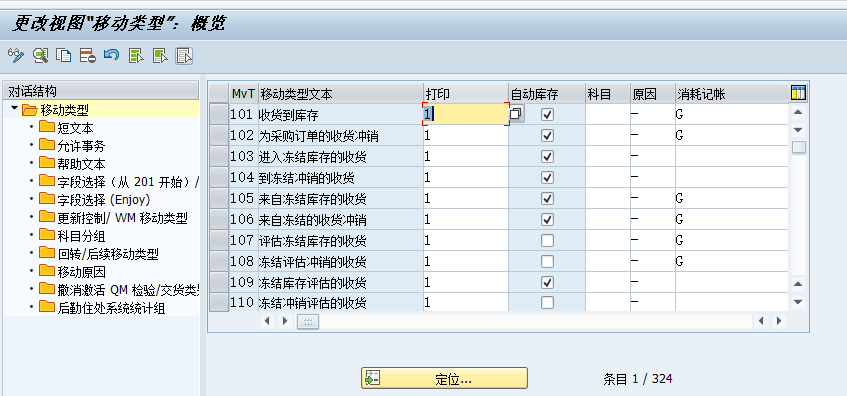Open input help next to print field

517,114
